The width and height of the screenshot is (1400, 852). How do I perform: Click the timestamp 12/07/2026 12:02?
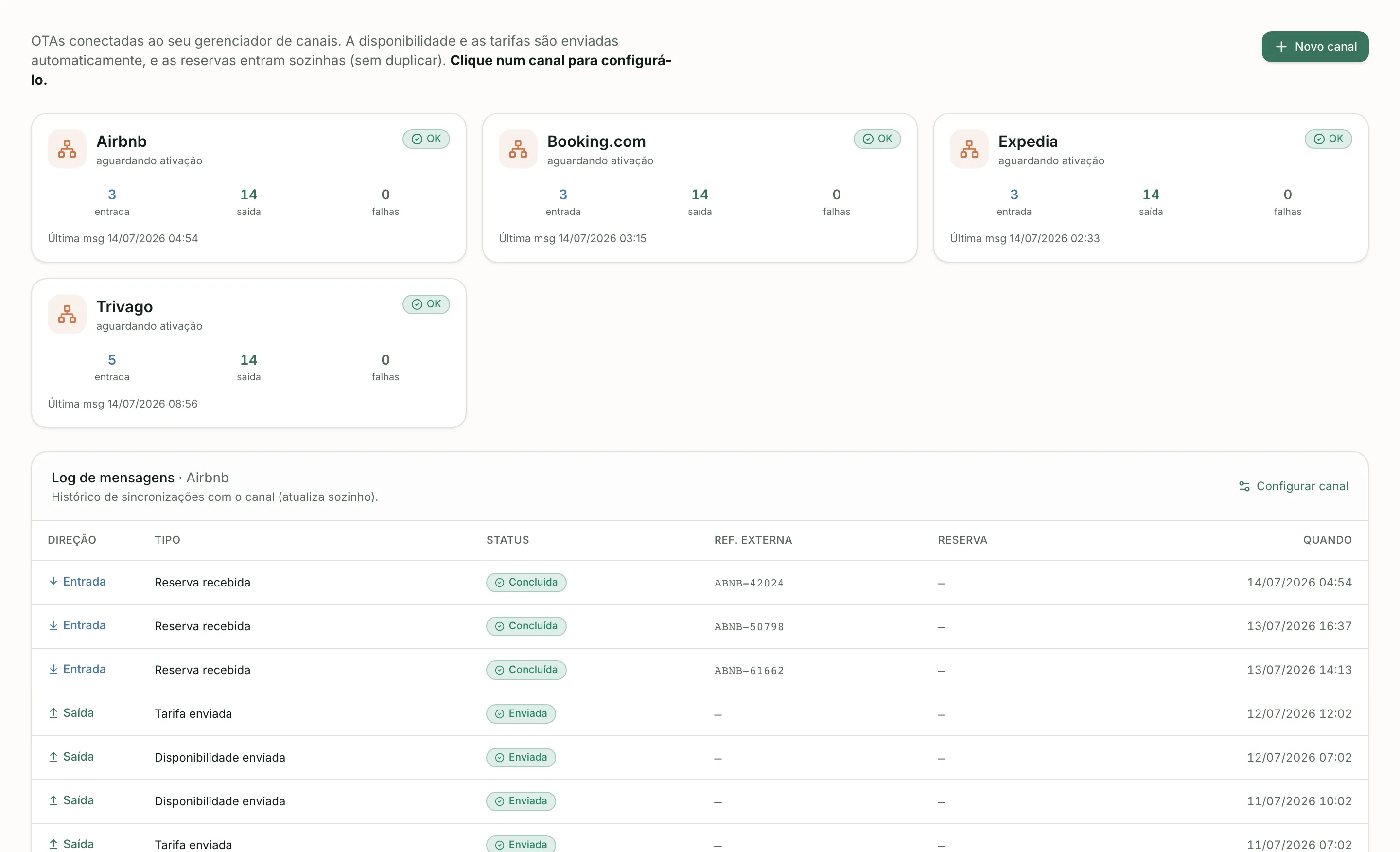click(1299, 713)
